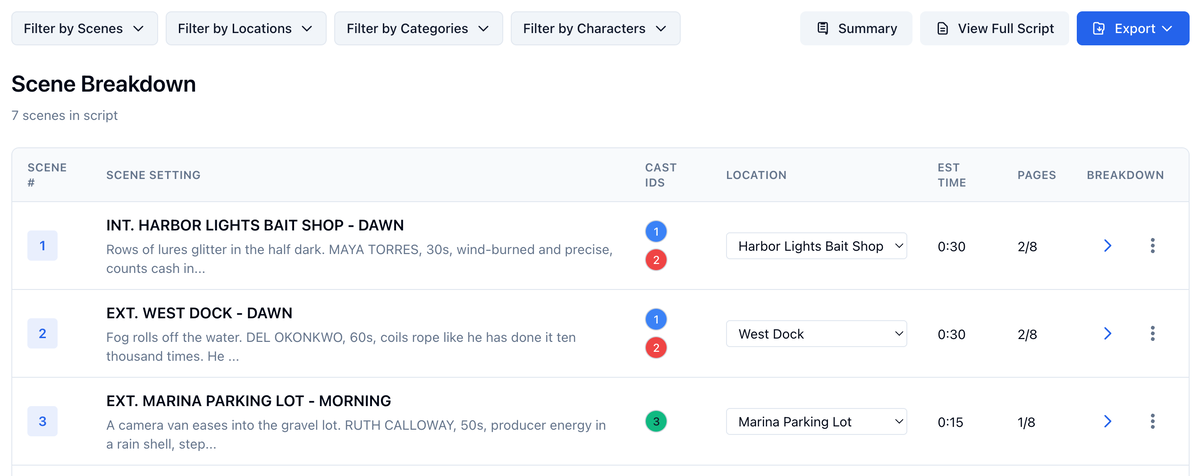Viewport: 1200px width, 476px height.
Task: Click 0:30 time in West Dock row
Action: tap(952, 334)
